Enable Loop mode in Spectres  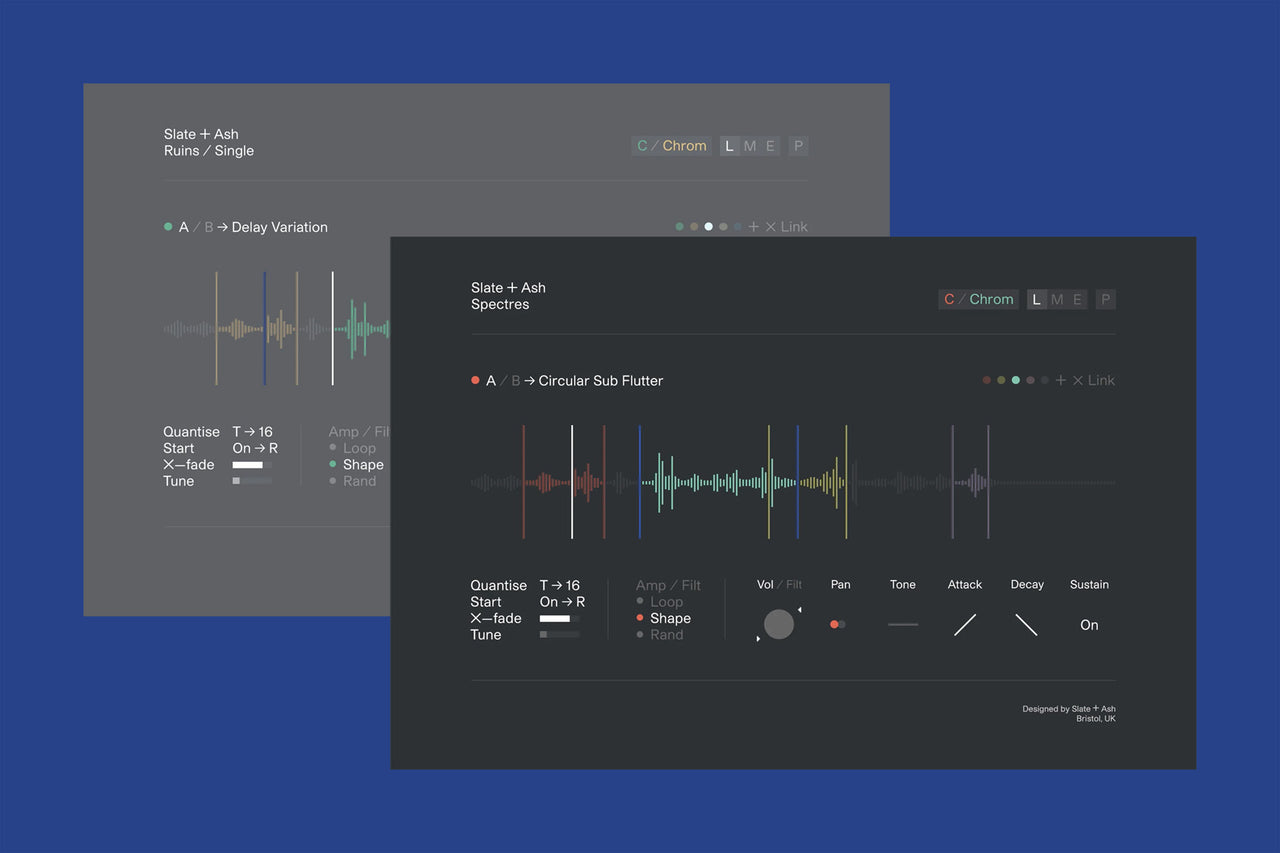coord(660,602)
